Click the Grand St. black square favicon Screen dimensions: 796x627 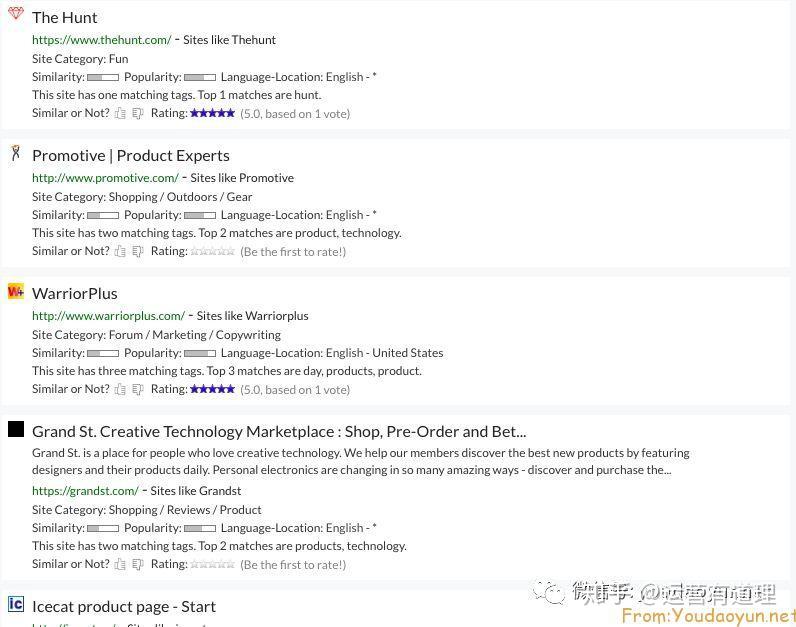[x=16, y=429]
